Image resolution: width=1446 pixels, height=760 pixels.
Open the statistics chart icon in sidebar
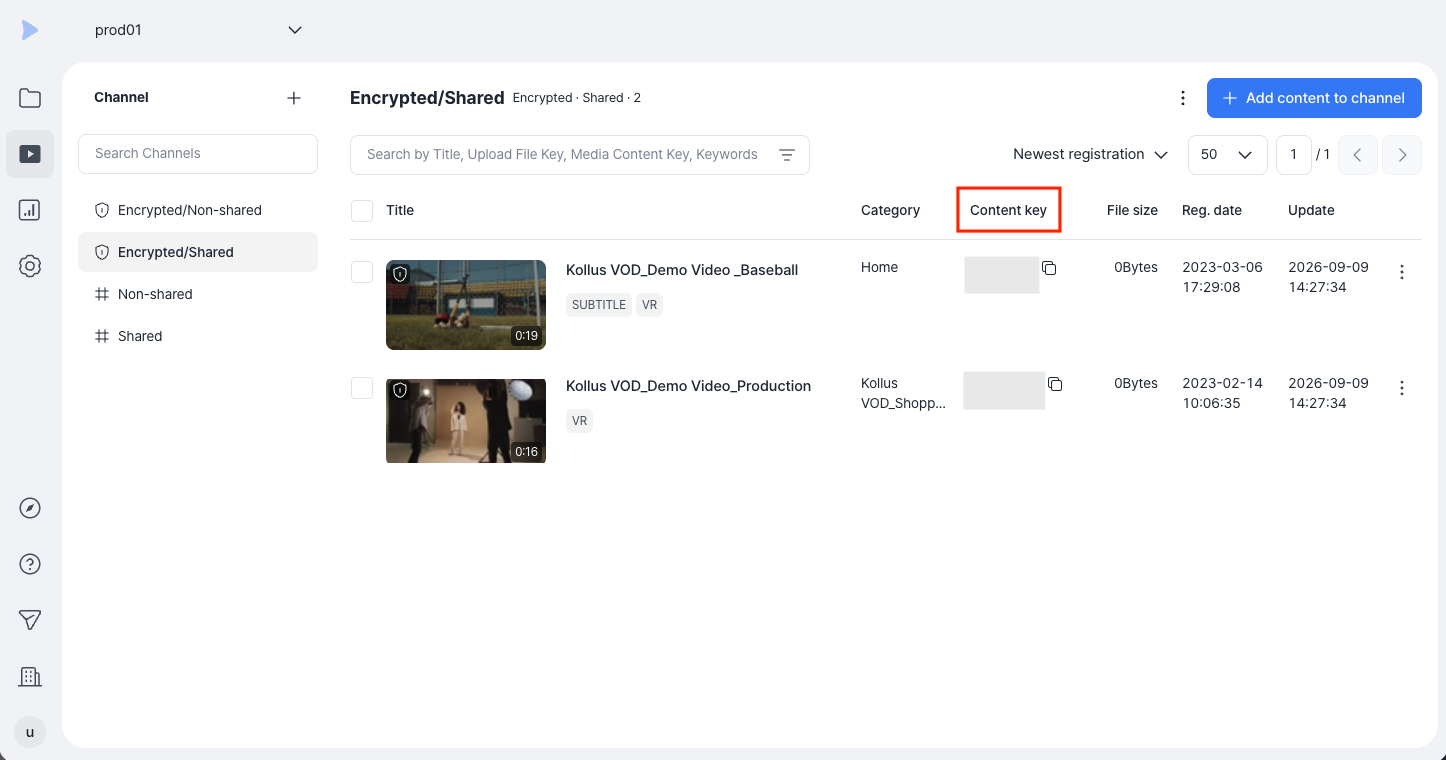click(x=30, y=210)
